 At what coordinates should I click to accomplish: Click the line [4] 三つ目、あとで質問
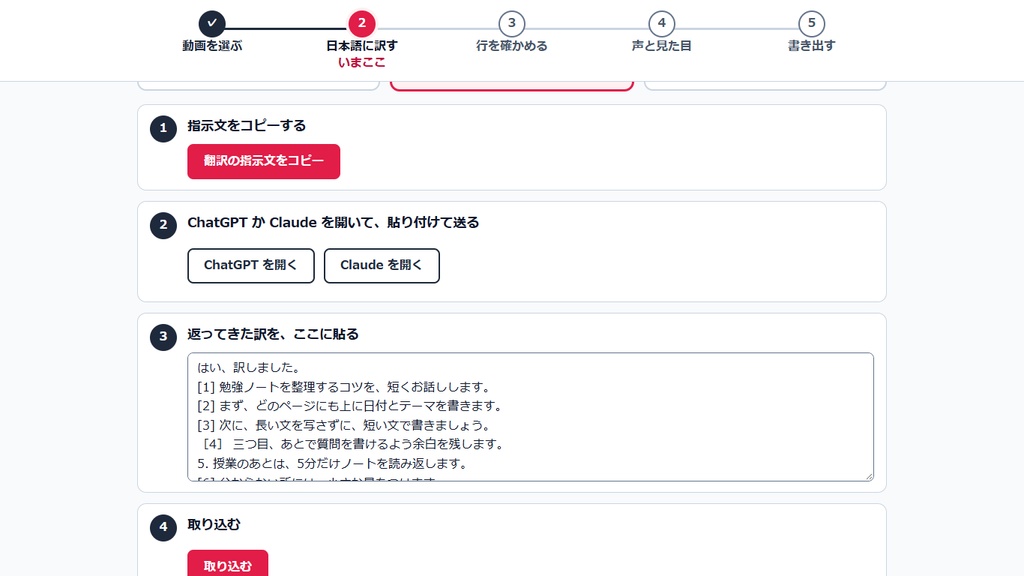click(x=353, y=444)
